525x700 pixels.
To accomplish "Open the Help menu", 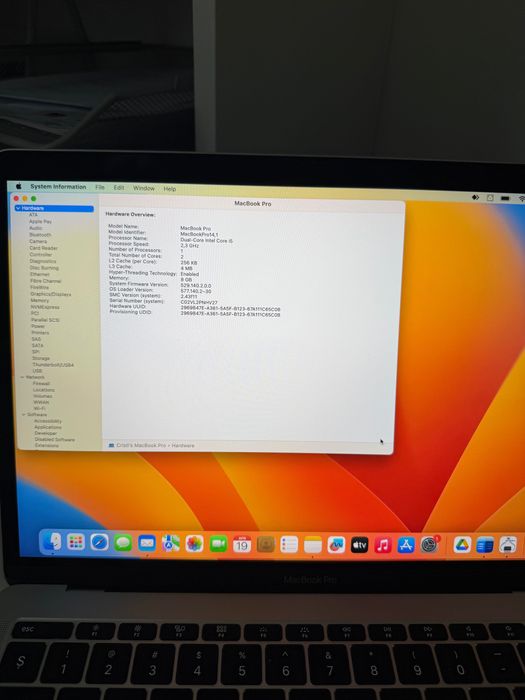I will 170,189.
